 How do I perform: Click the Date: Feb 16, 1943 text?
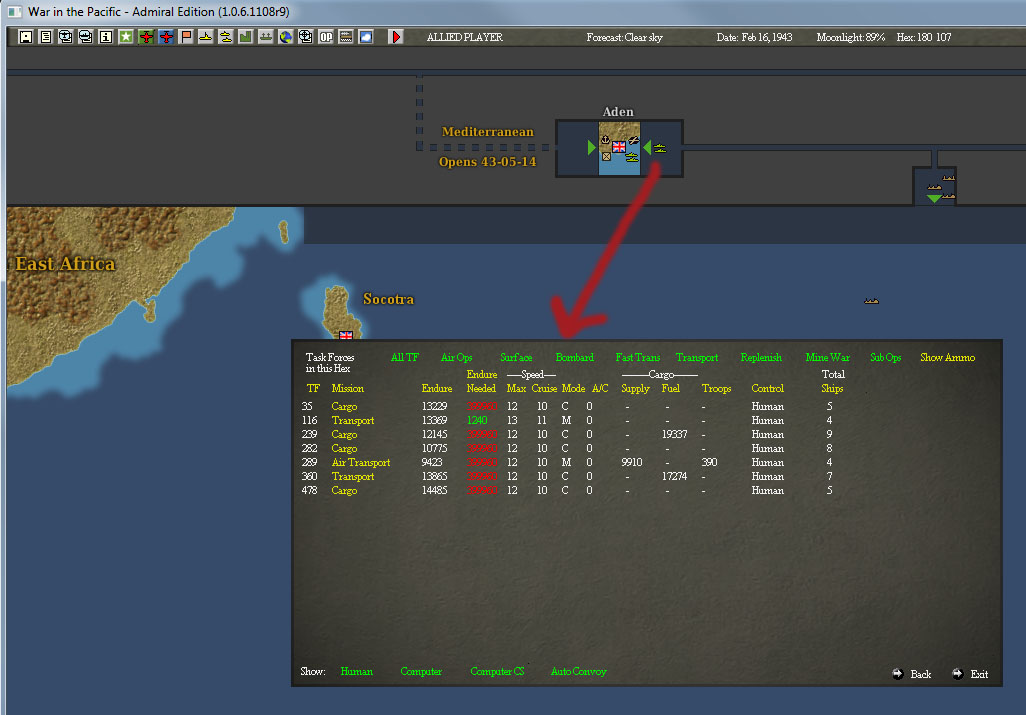pos(754,37)
